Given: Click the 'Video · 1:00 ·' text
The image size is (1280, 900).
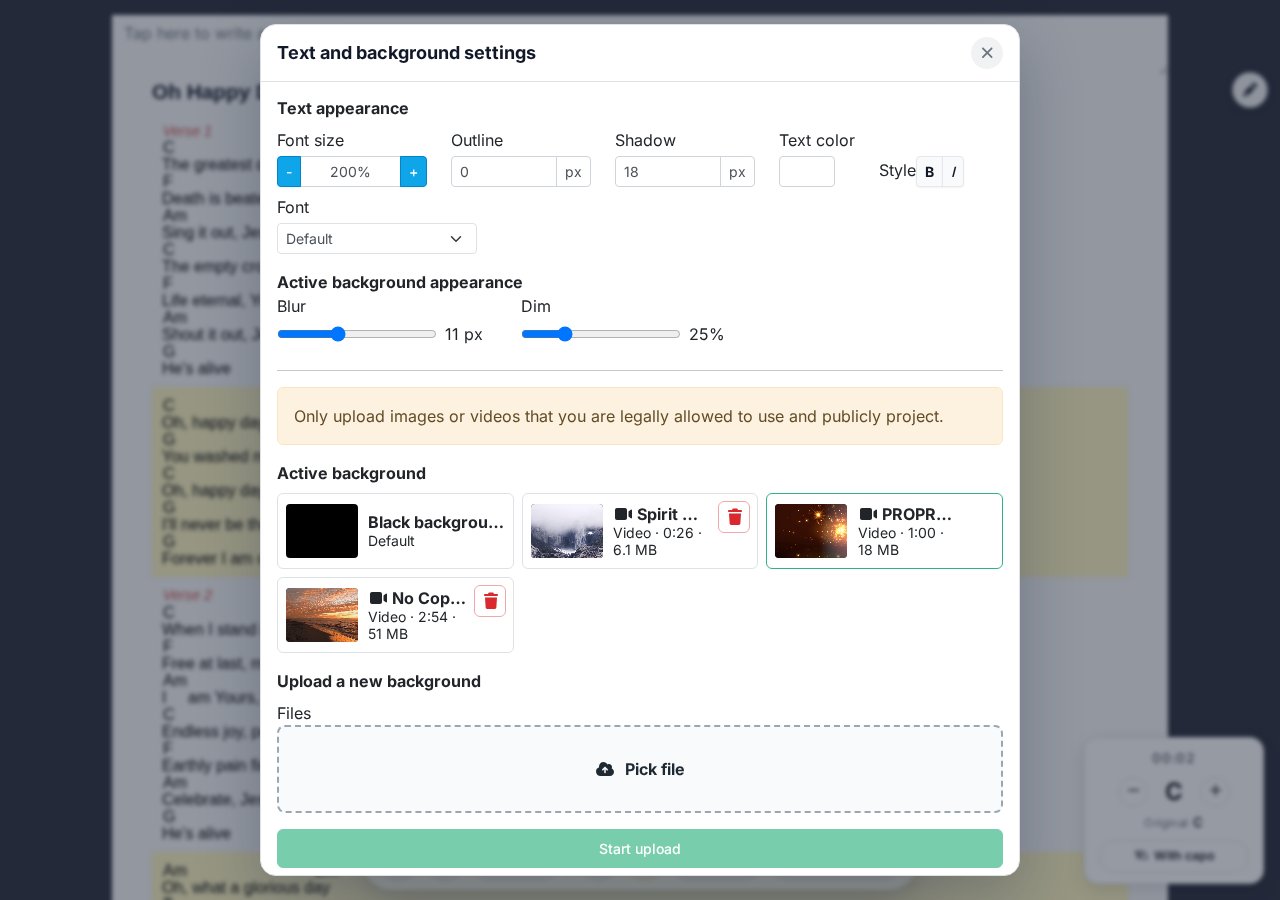Looking at the screenshot, I should click(901, 533).
